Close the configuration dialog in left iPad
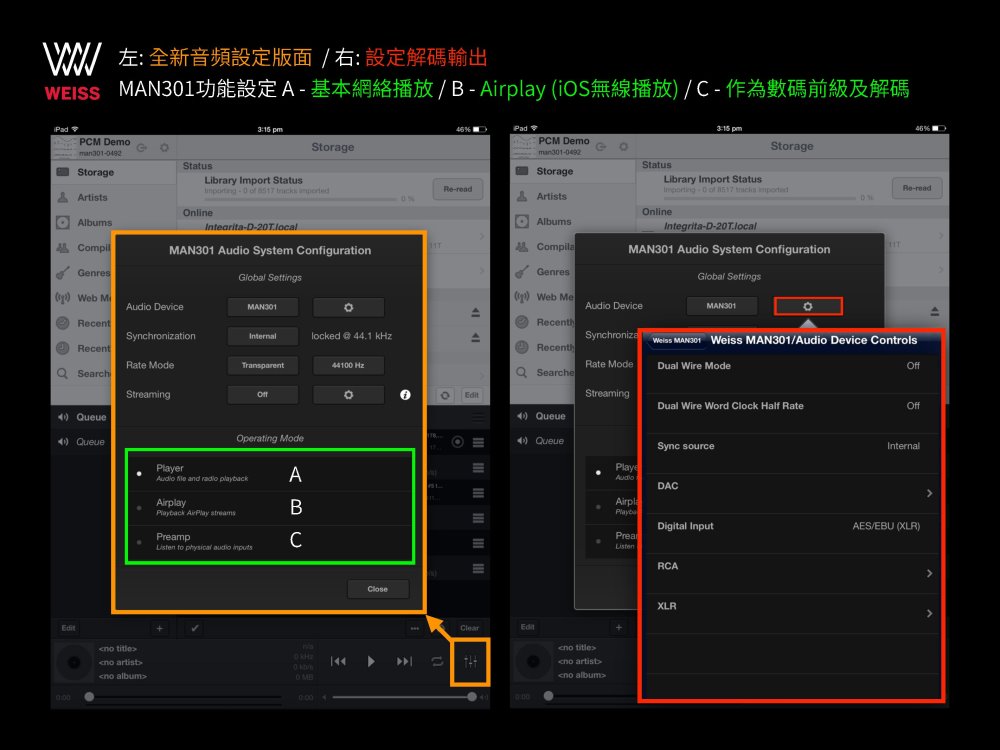1000x750 pixels. click(378, 589)
